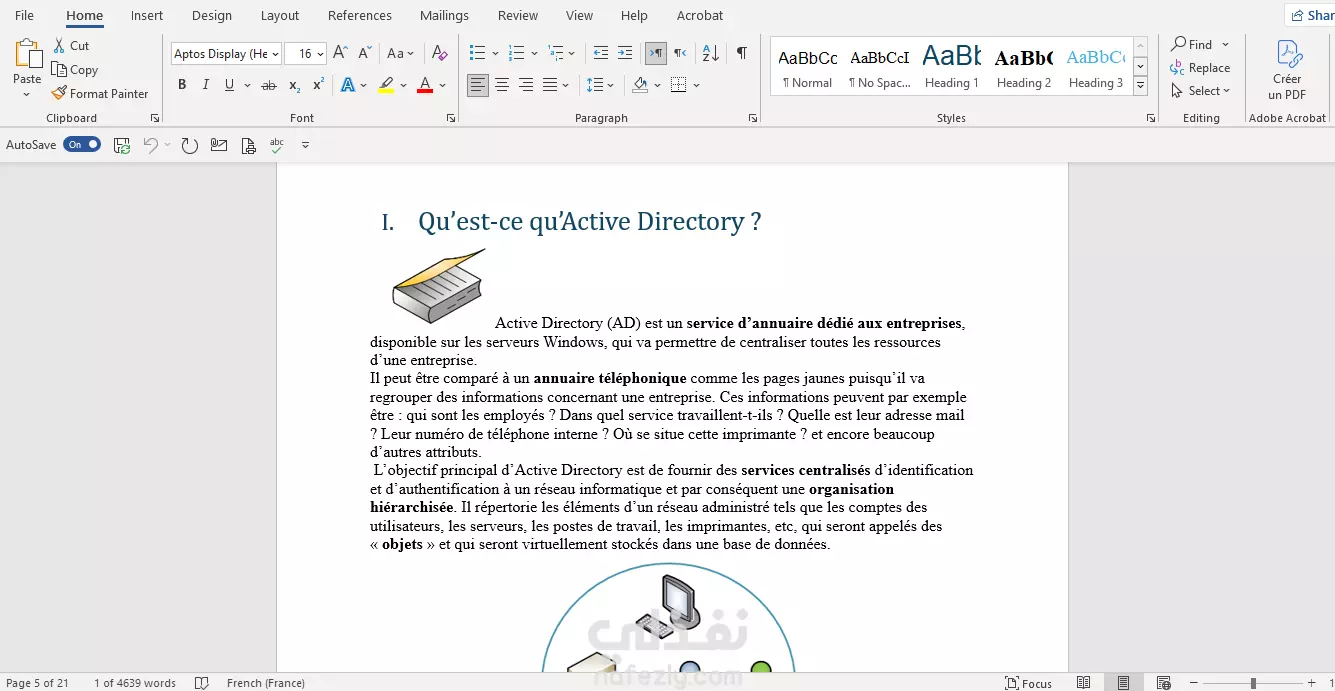Align the paragraph to the right
The image size is (1335, 691).
526,85
